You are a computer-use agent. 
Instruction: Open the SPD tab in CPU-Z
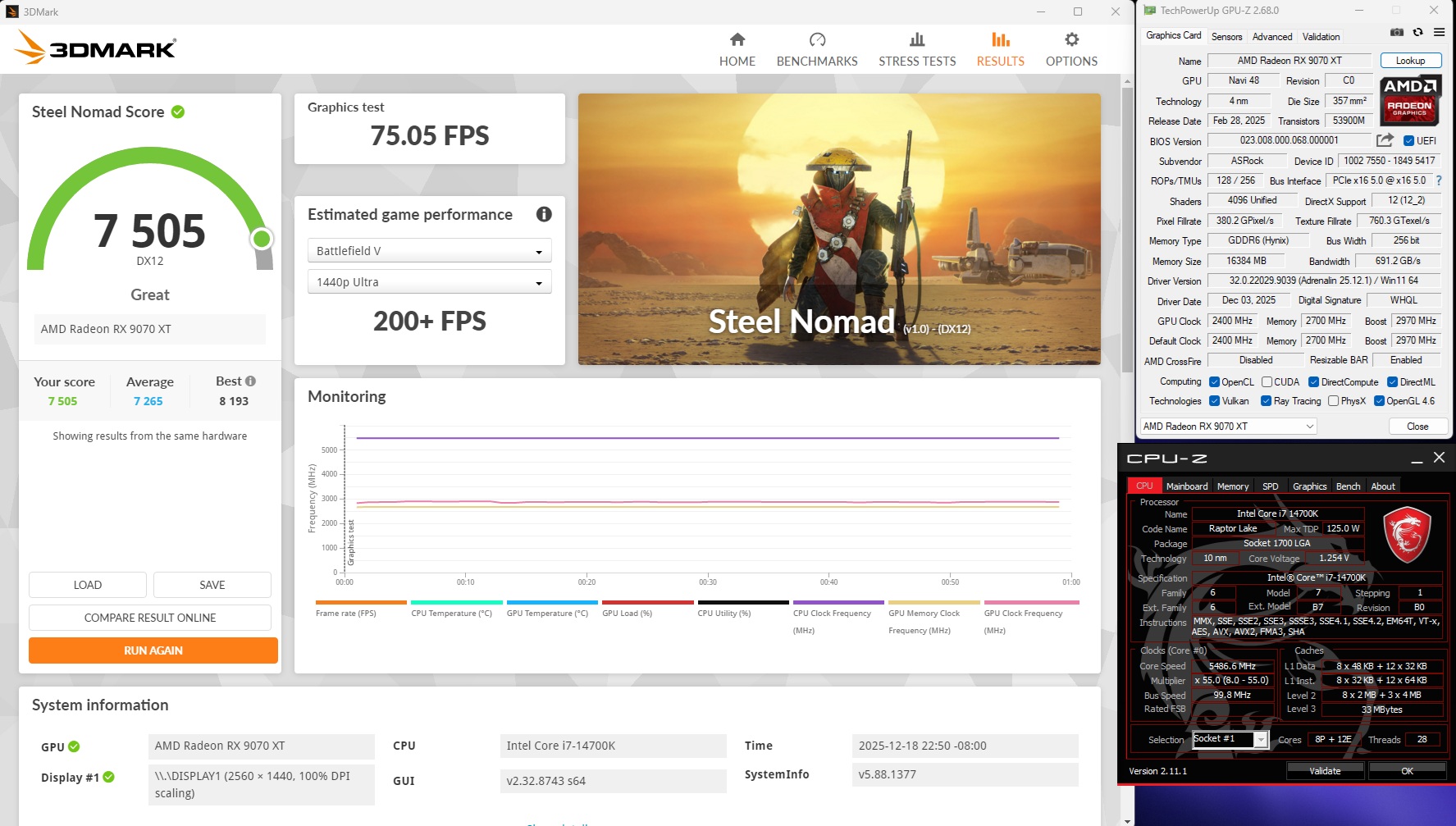pyautogui.click(x=1270, y=486)
